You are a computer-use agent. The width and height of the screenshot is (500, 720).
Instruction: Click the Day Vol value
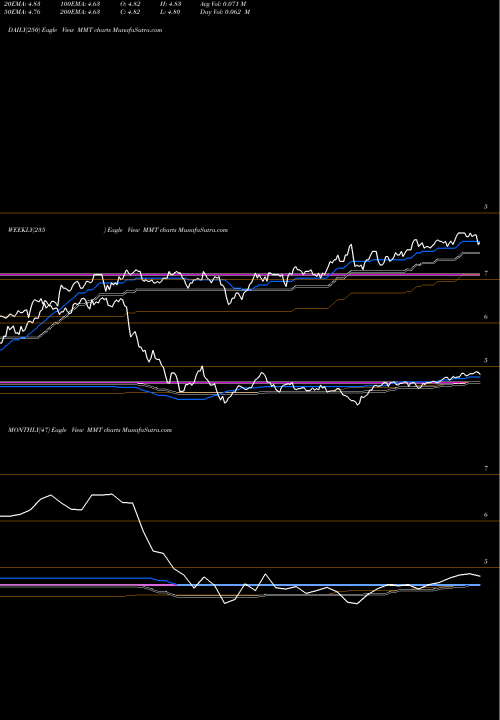(225, 12)
